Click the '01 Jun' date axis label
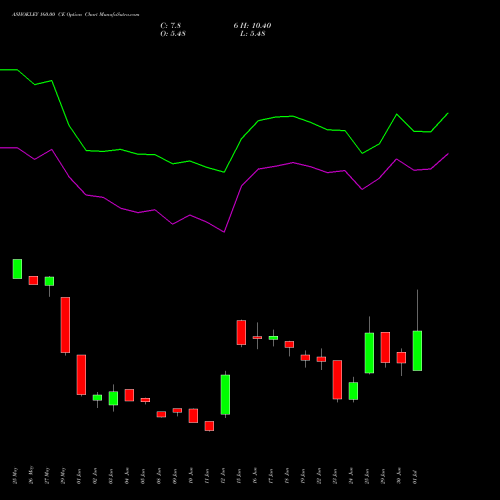The height and width of the screenshot is (500, 500). click(79, 476)
